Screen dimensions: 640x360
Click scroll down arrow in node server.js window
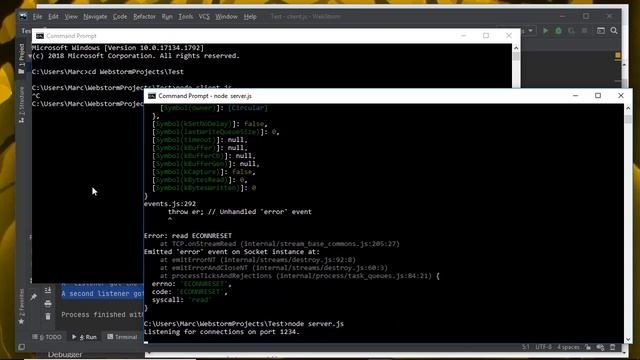[x=628, y=339]
